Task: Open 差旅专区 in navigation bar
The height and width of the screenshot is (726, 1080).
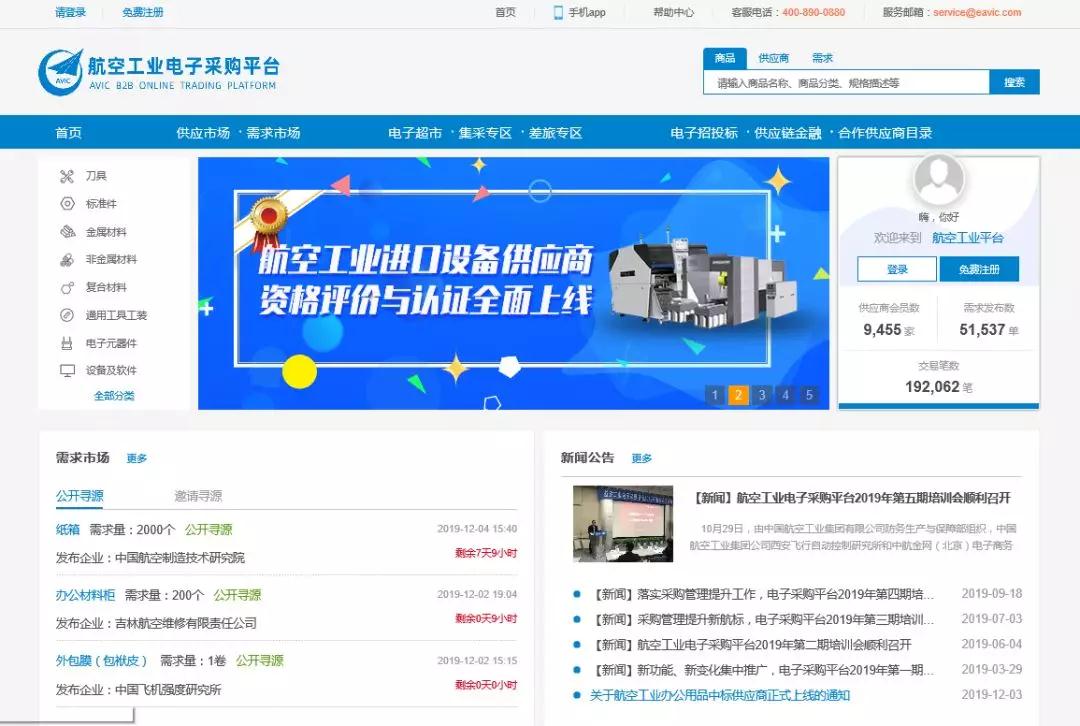Action: click(556, 133)
